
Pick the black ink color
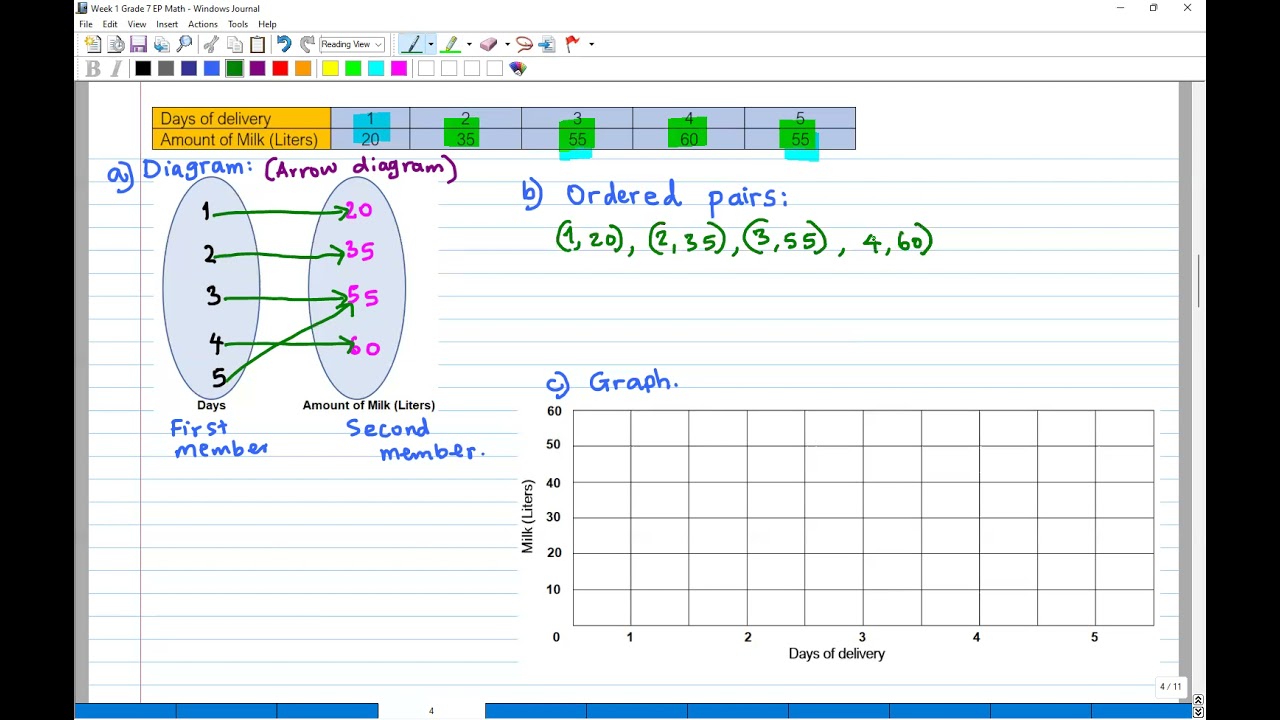click(143, 68)
